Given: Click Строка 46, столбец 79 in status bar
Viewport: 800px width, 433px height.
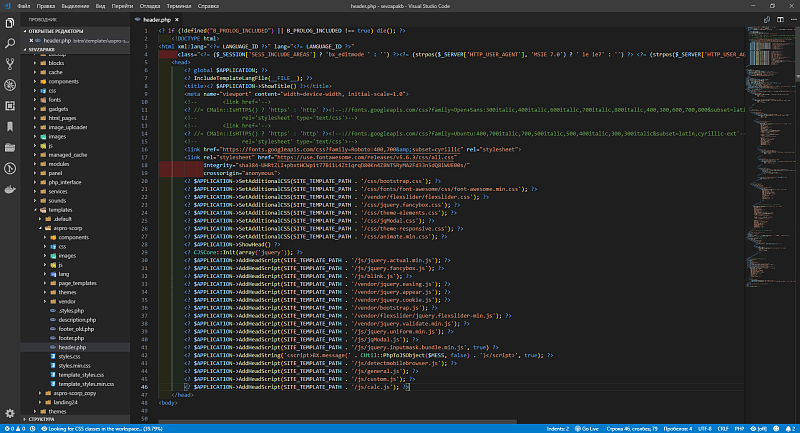Looking at the screenshot, I should tap(632, 429).
